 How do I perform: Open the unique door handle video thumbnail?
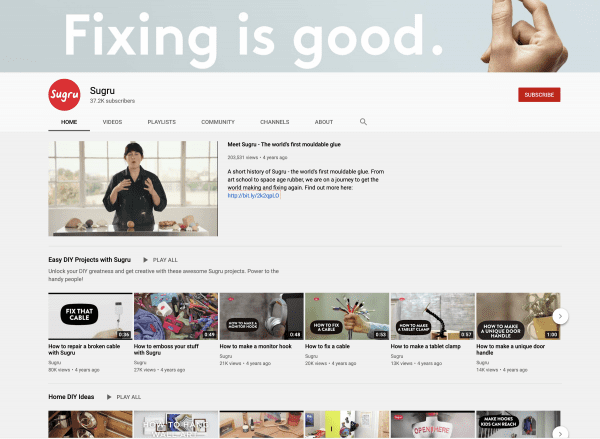[518, 316]
